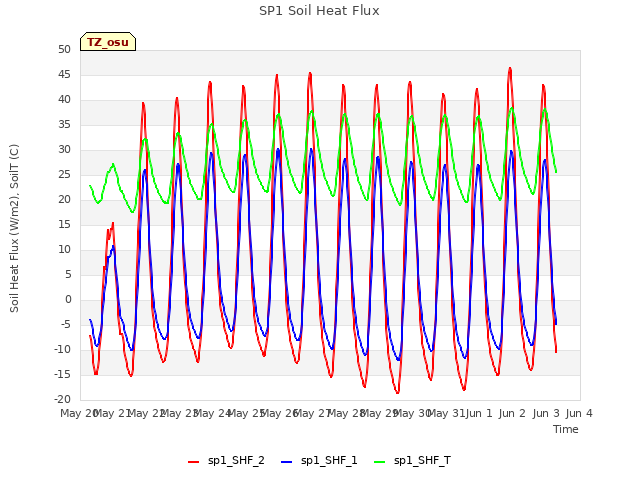Click the 0 y-axis tick label

[68, 299]
